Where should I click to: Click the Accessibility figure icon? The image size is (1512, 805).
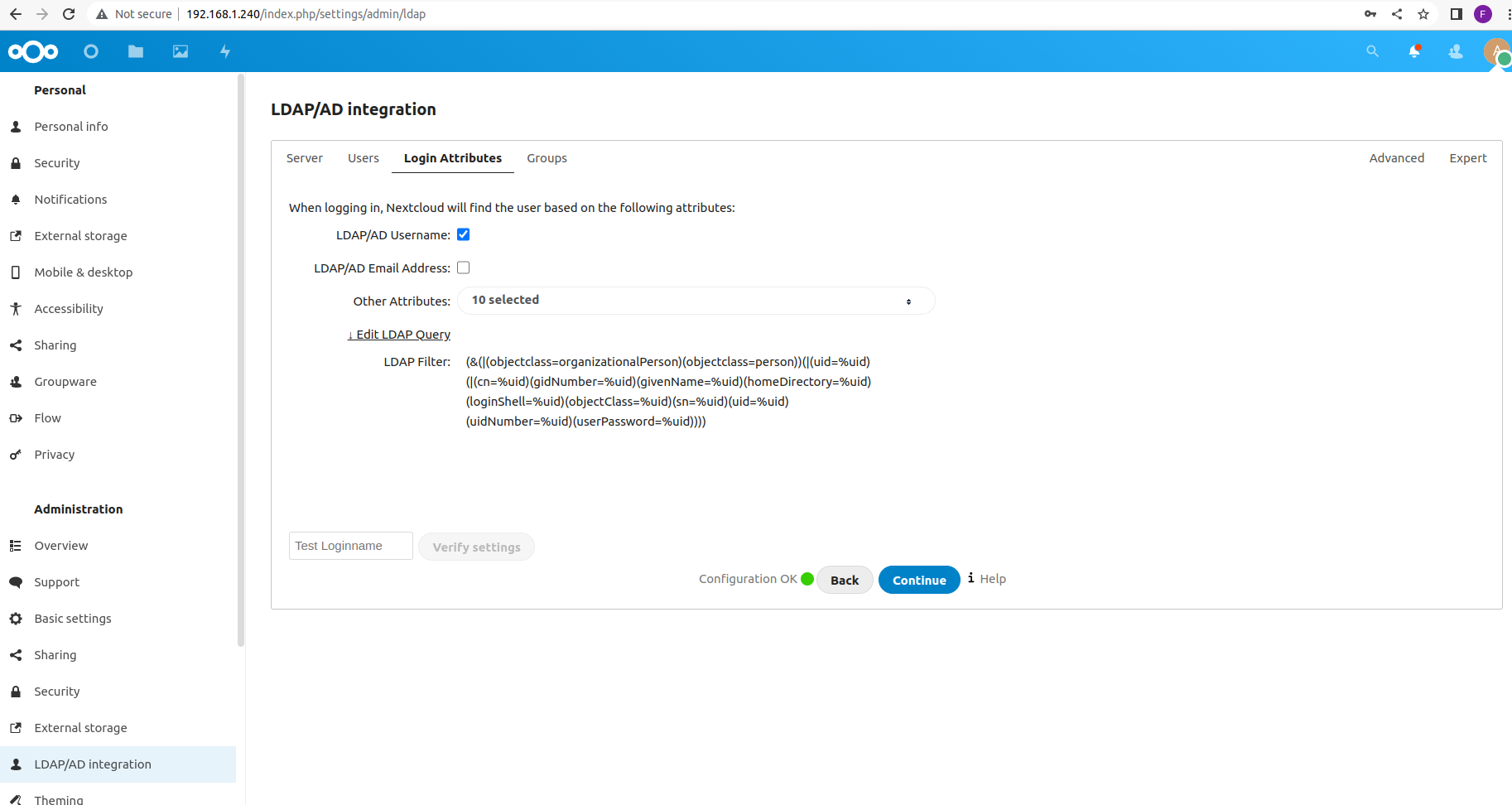point(16,309)
